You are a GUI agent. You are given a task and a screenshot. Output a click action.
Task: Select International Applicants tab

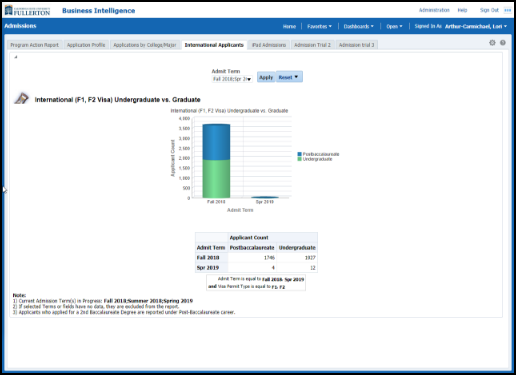pyautogui.click(x=214, y=45)
